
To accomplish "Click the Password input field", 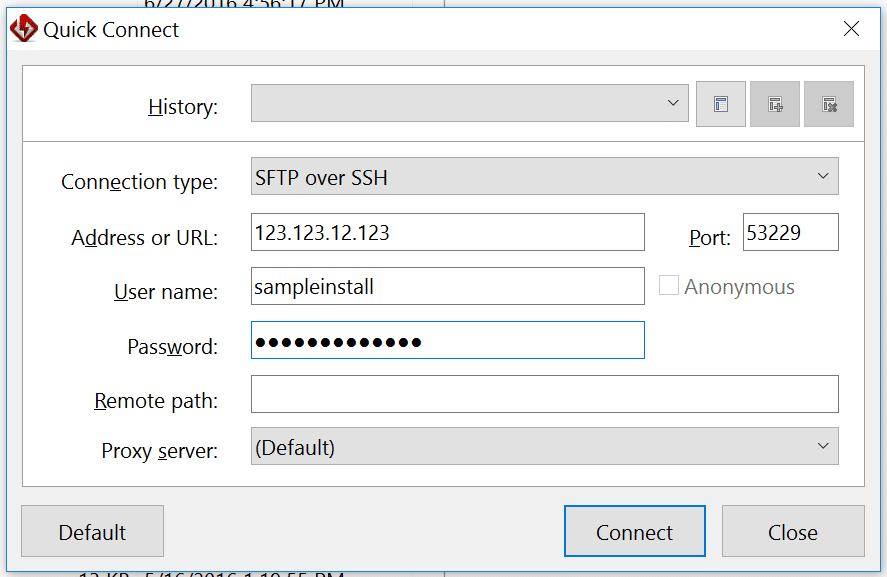I will [448, 340].
